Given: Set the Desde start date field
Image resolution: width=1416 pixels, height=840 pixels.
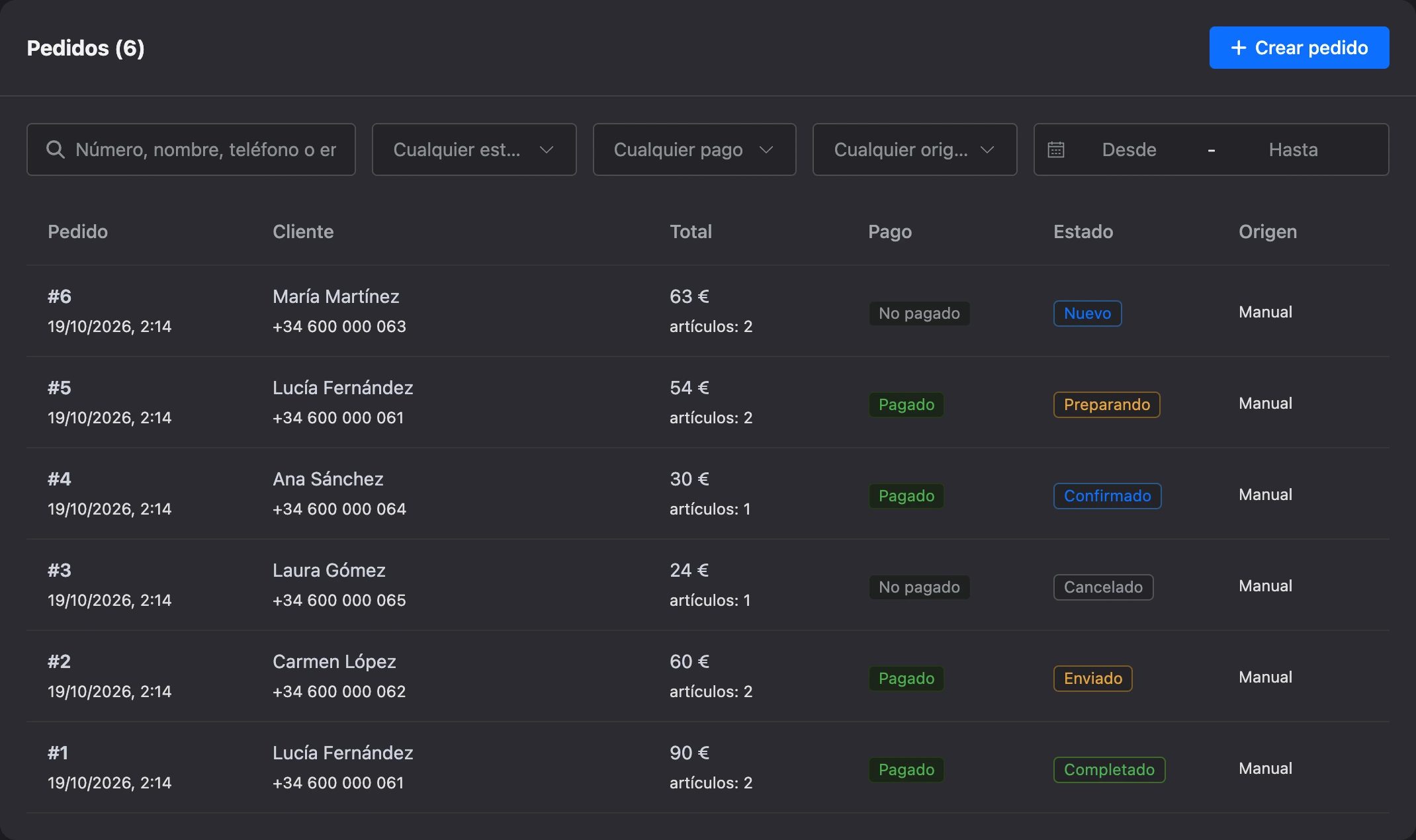Looking at the screenshot, I should (x=1129, y=149).
